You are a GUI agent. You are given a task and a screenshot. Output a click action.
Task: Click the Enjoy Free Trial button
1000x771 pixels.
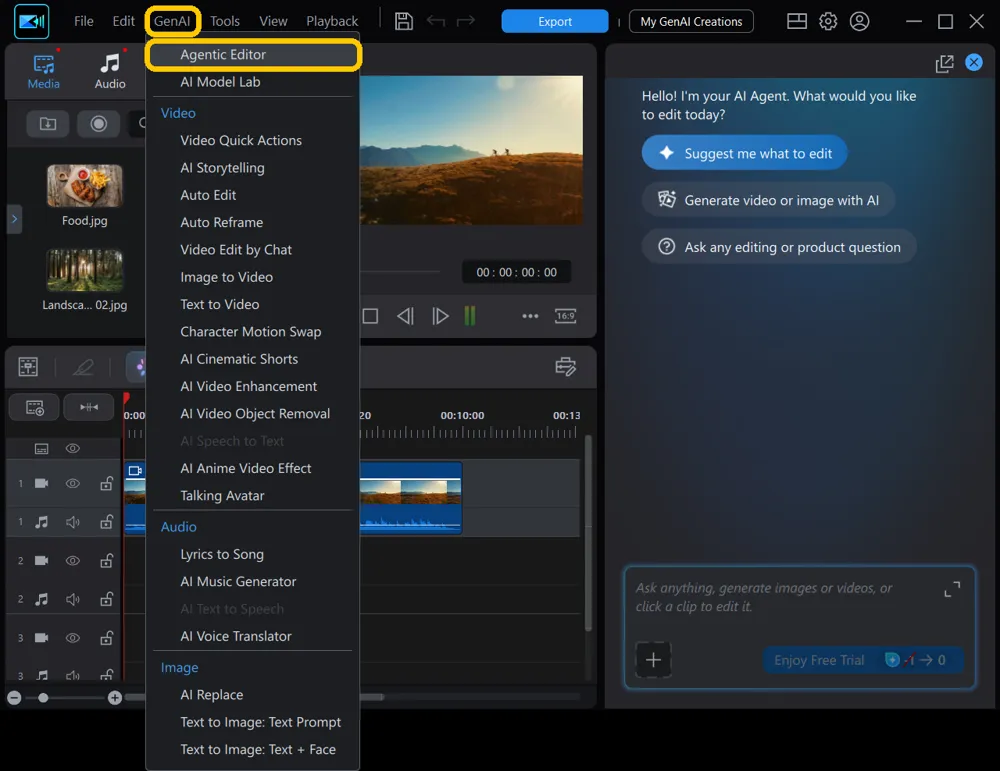(x=863, y=660)
